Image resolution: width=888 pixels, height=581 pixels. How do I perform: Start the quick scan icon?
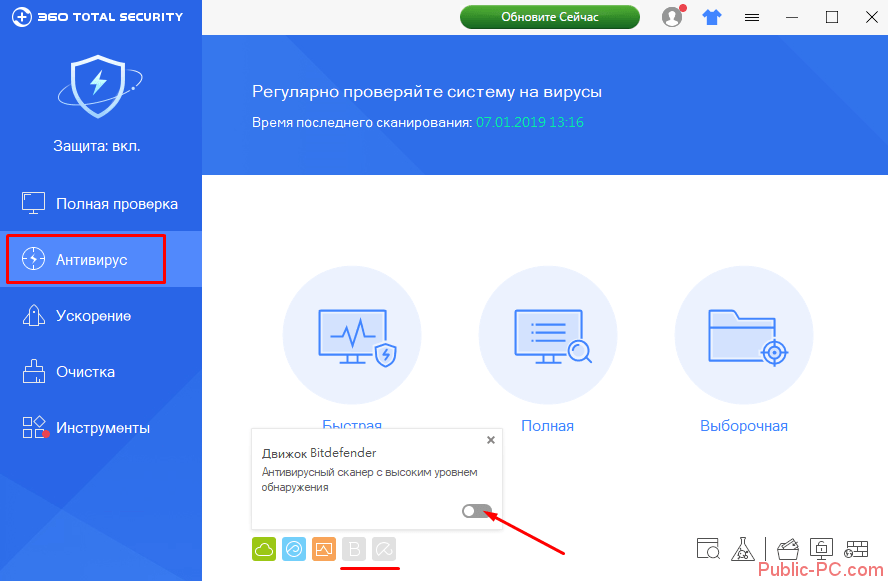pyautogui.click(x=352, y=335)
